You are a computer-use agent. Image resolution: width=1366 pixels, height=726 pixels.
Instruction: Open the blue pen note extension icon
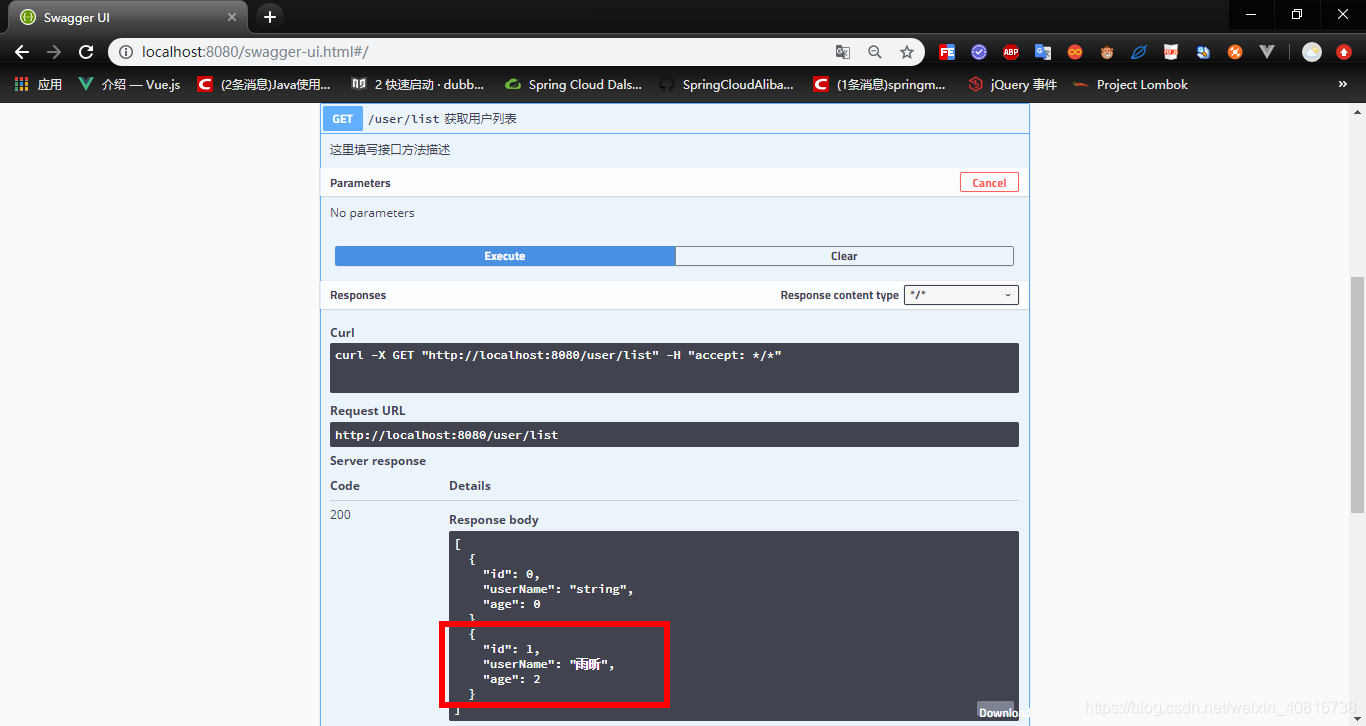(1203, 52)
